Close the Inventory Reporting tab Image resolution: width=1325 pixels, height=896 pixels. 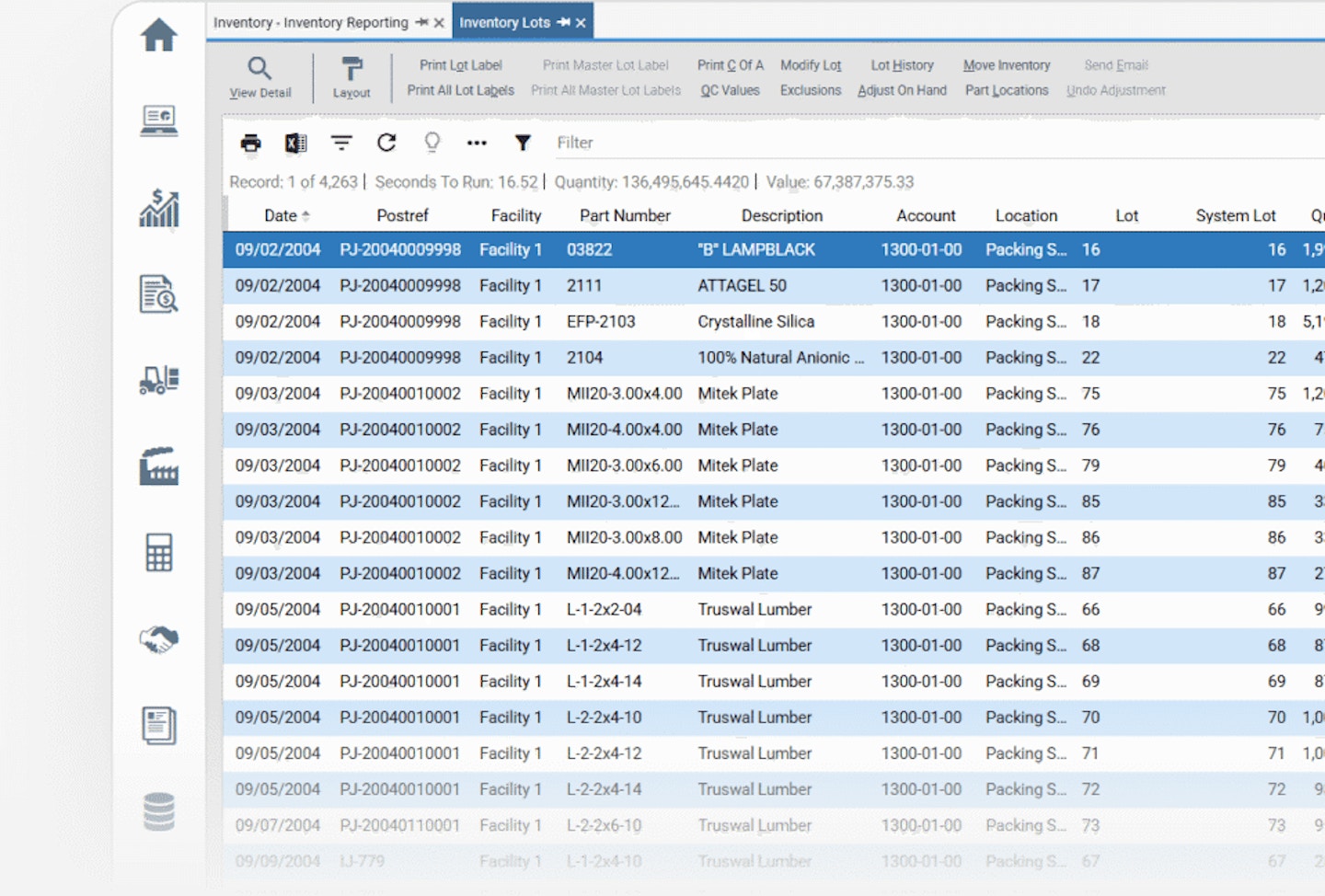coord(439,23)
